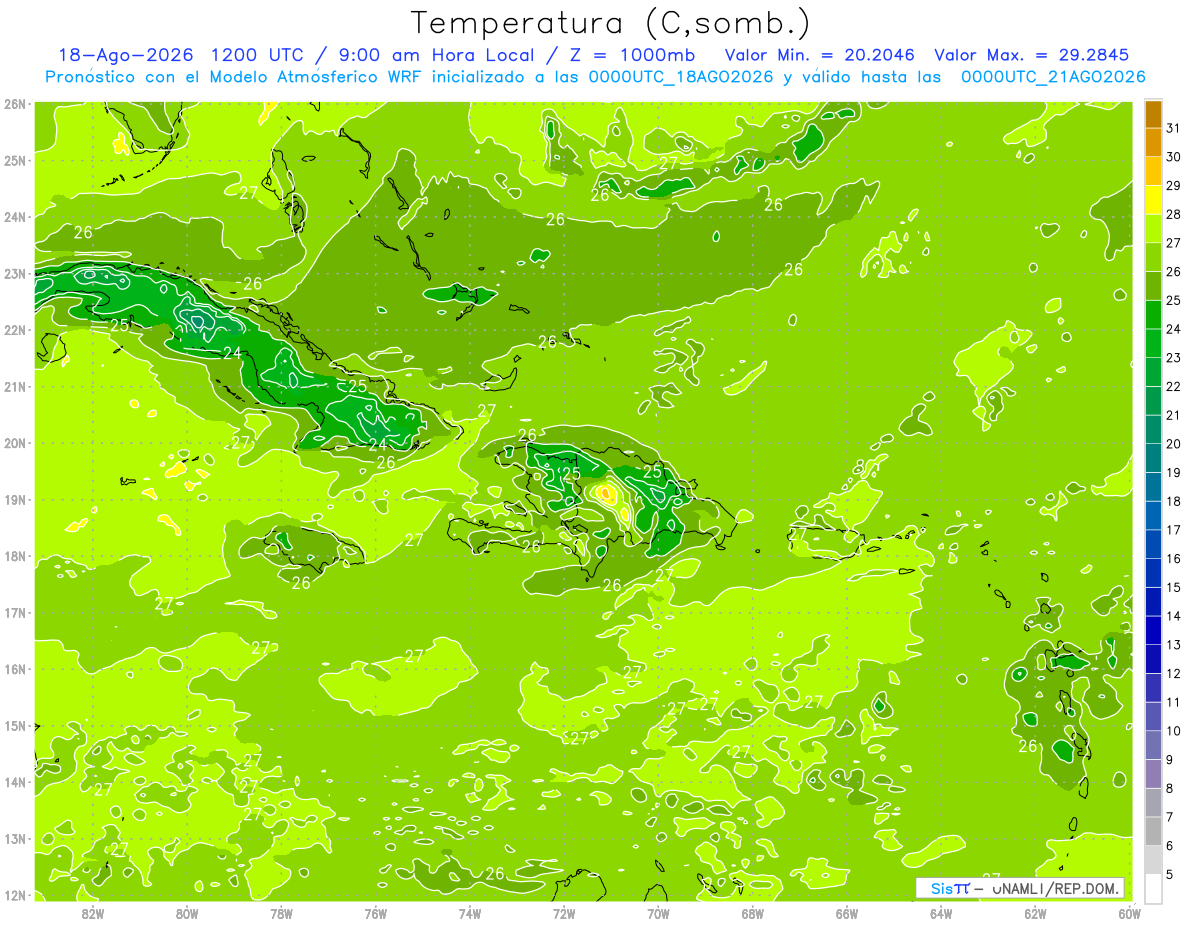Click the dark blue color segment between 13 and 14
The width and height of the screenshot is (1200, 927).
pyautogui.click(x=1153, y=630)
